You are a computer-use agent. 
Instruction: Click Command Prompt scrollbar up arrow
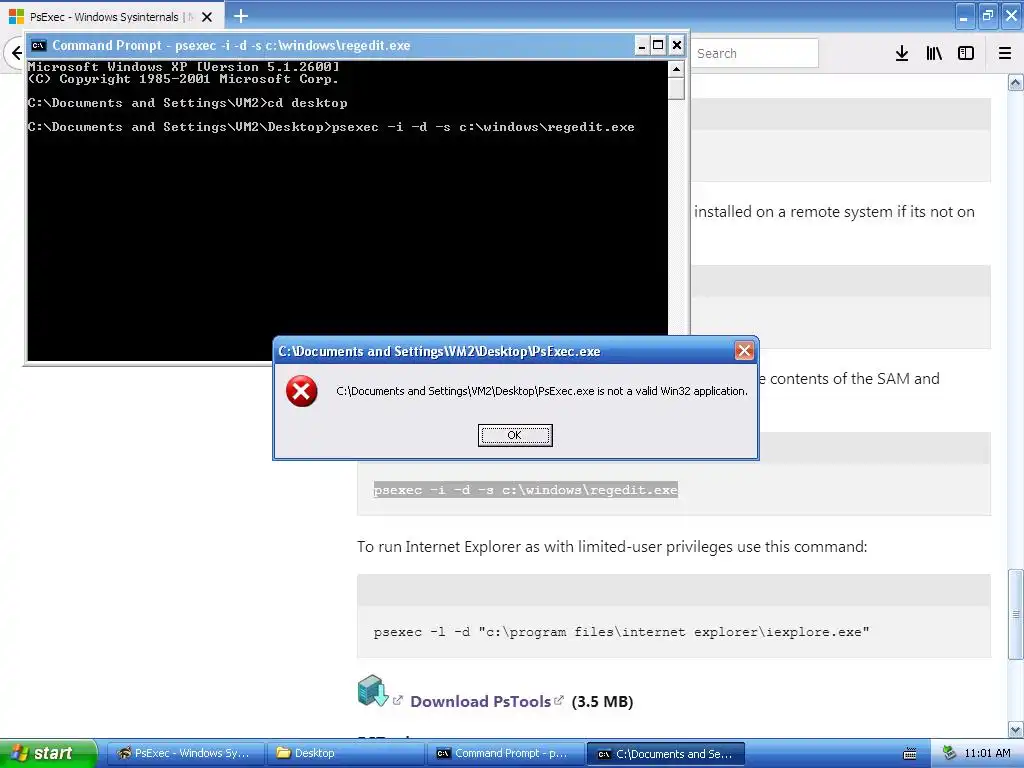click(x=677, y=69)
